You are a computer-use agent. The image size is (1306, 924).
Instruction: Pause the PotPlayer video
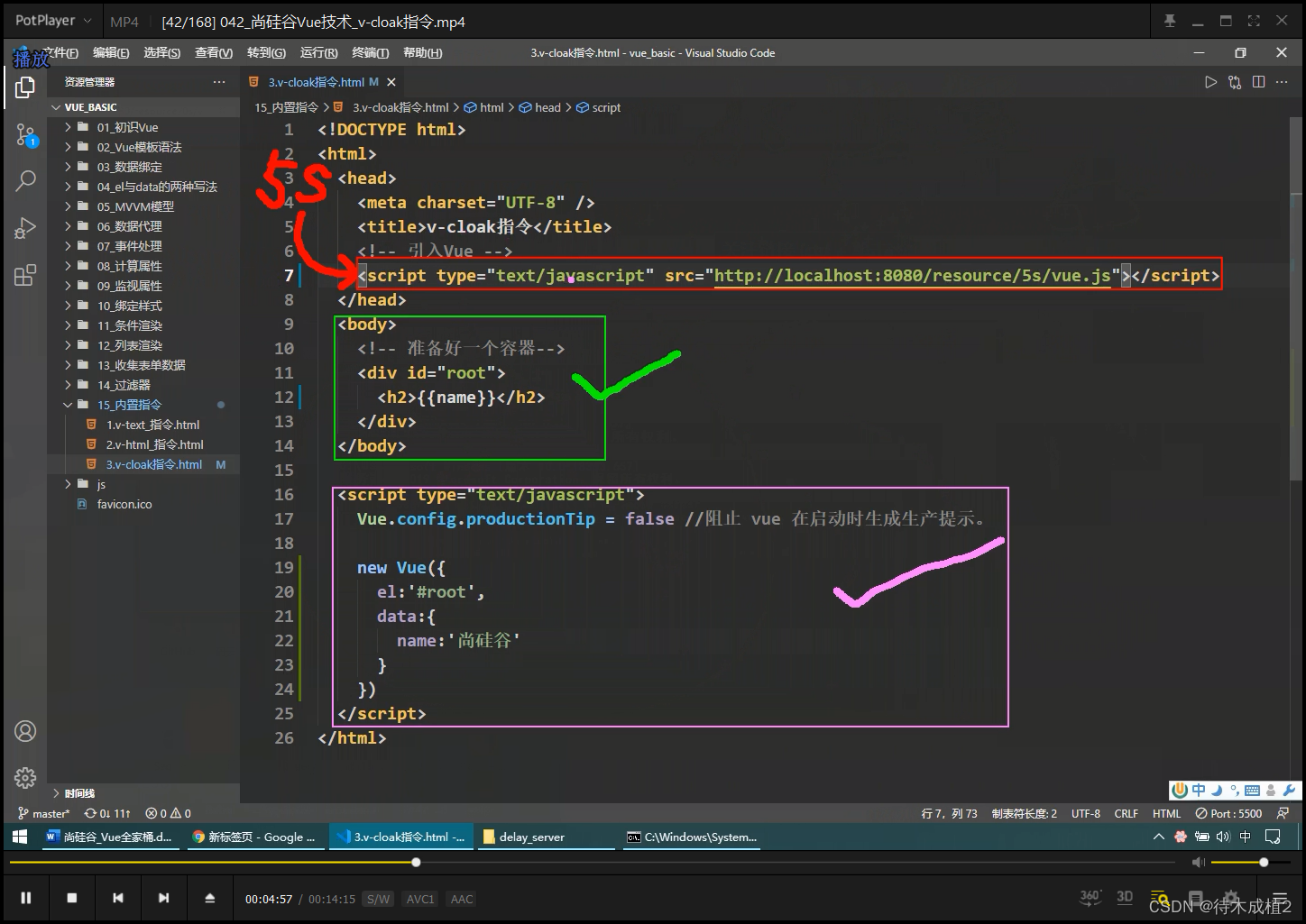tap(26, 898)
